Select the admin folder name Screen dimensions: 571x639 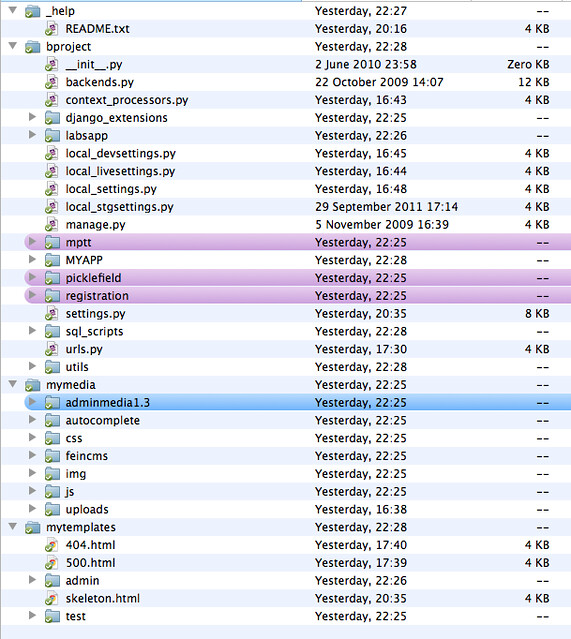coord(82,581)
